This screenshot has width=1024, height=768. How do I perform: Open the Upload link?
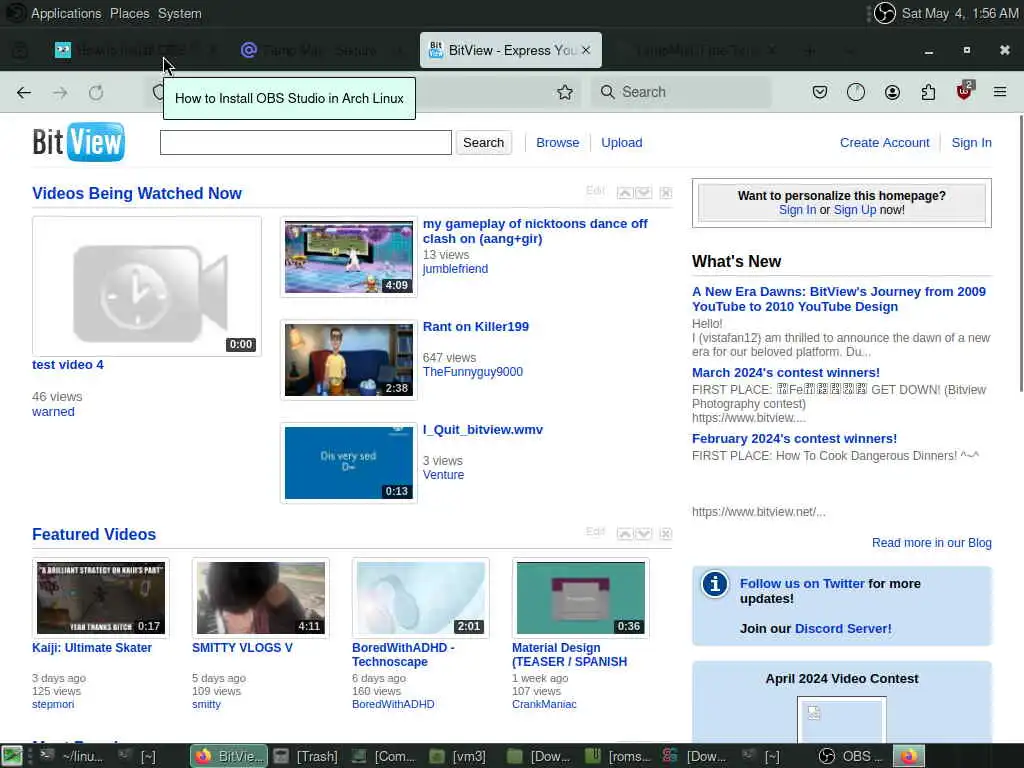point(622,142)
